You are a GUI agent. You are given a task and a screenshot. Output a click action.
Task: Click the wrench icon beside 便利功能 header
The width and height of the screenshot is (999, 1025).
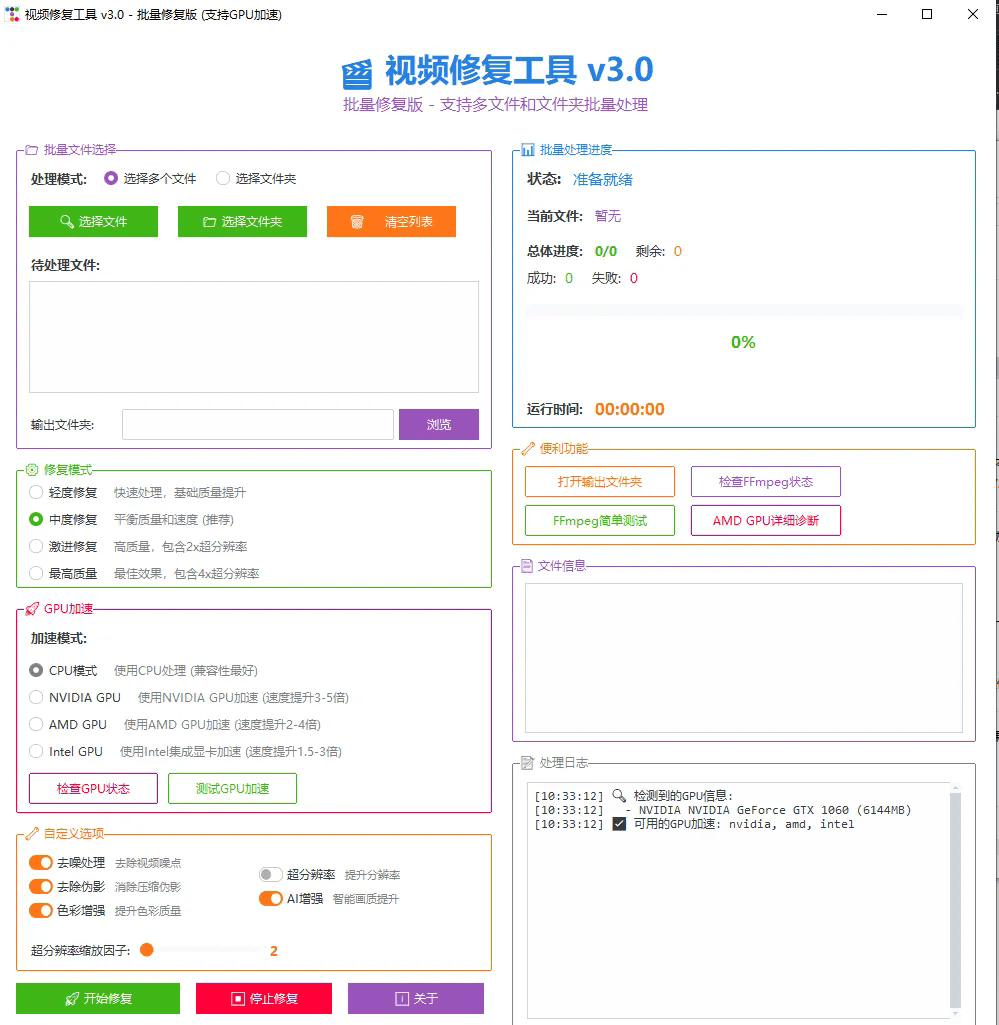(527, 448)
